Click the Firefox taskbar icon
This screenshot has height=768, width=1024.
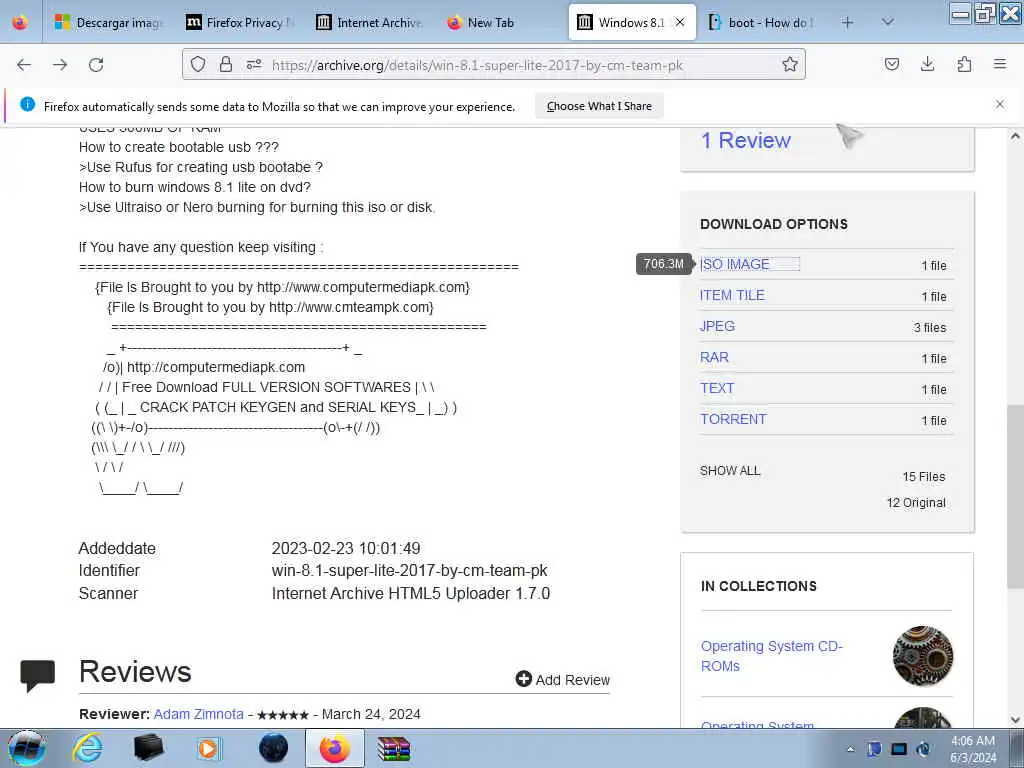click(334, 748)
